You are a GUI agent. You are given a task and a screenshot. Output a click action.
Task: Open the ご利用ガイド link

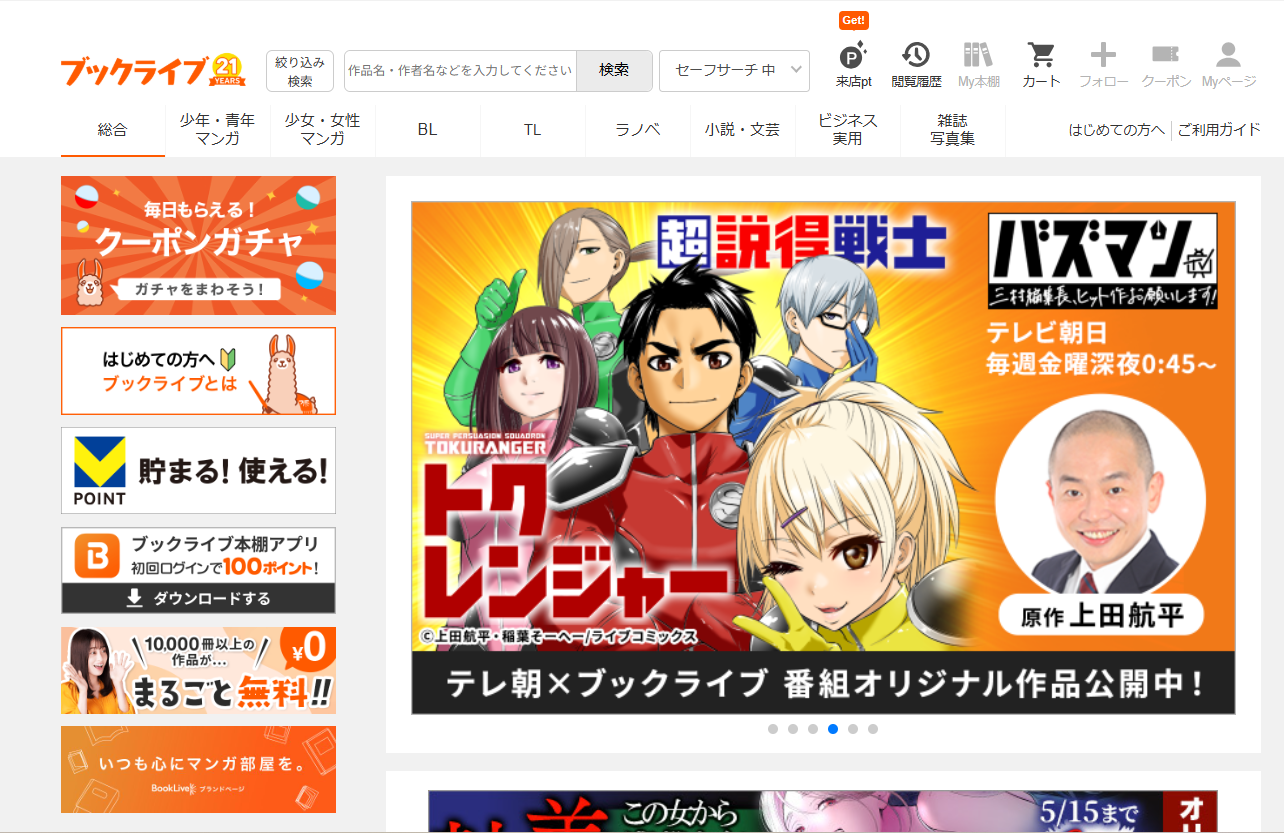(1219, 130)
